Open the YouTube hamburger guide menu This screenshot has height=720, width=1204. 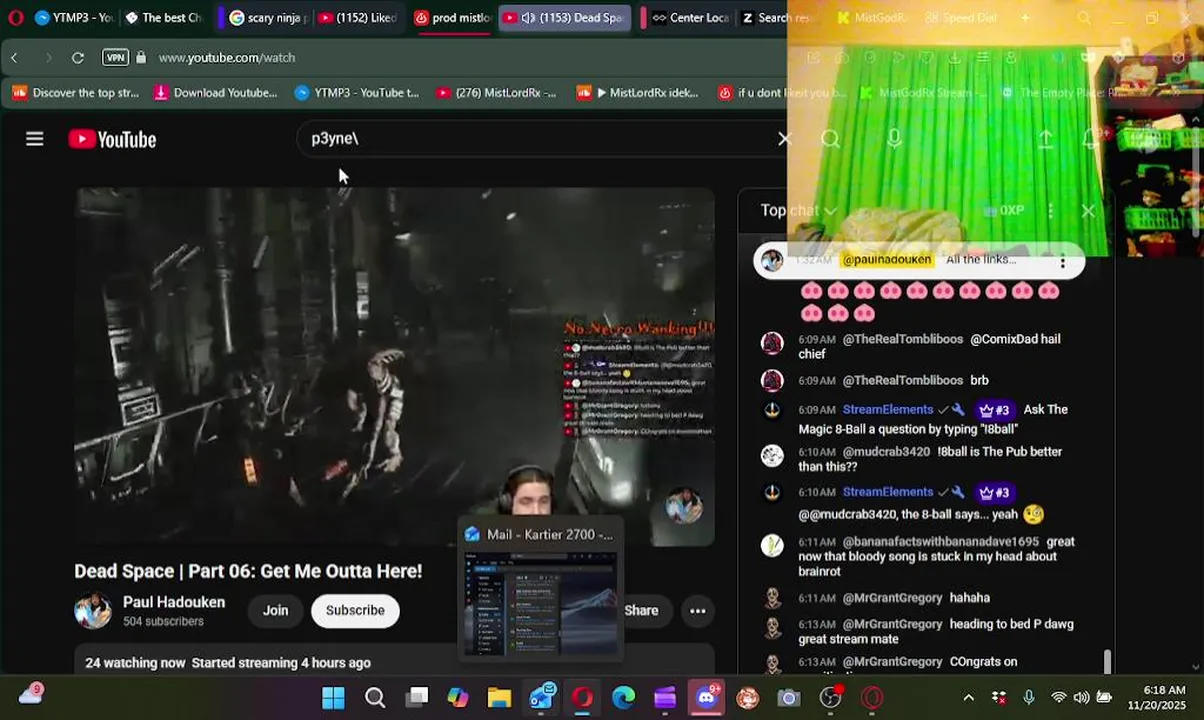click(x=35, y=139)
